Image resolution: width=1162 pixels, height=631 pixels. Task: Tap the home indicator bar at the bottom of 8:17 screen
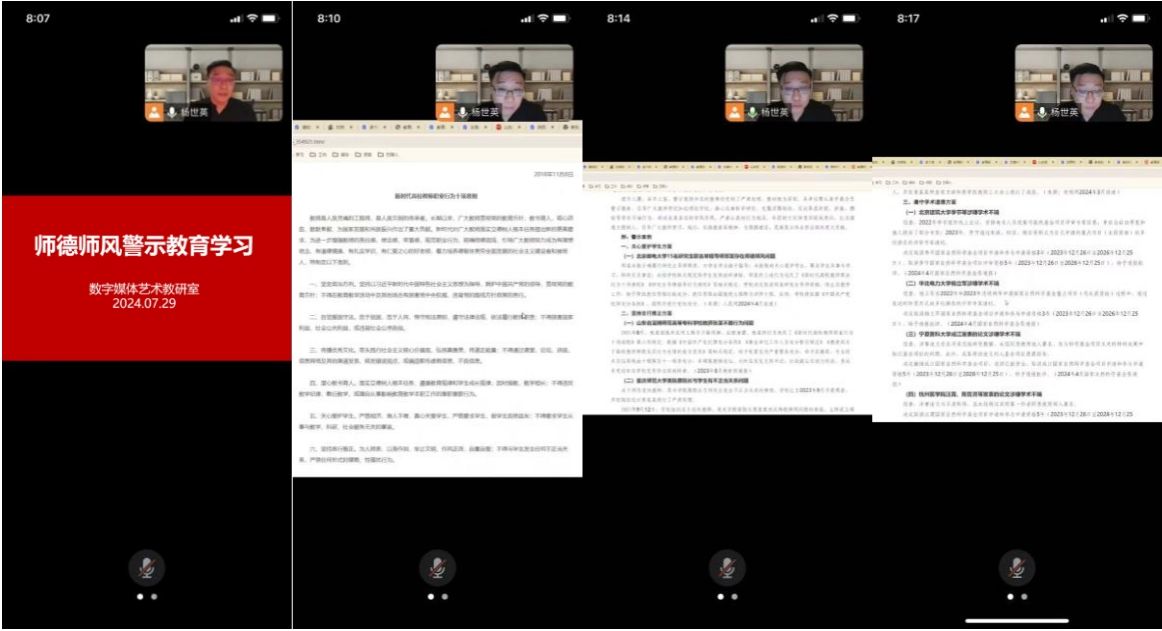[1016, 620]
